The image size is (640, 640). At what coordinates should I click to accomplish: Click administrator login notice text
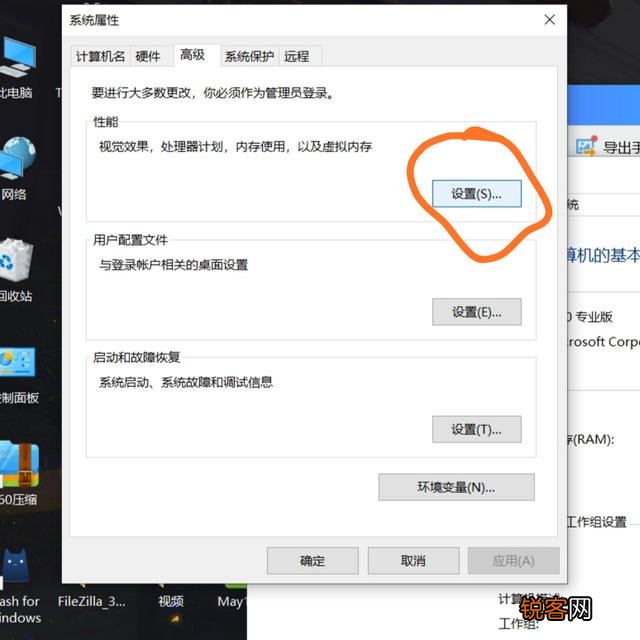click(213, 93)
